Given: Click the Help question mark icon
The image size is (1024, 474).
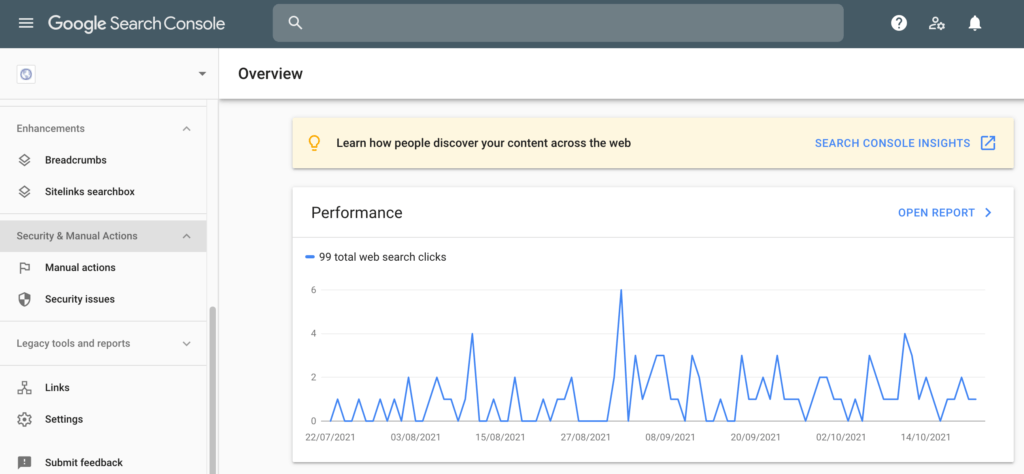Looking at the screenshot, I should point(899,23).
